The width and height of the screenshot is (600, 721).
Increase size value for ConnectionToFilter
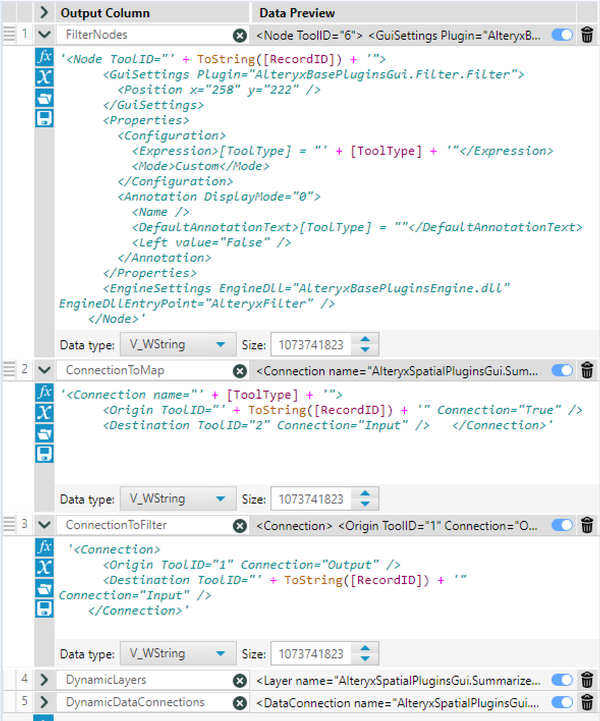365,648
